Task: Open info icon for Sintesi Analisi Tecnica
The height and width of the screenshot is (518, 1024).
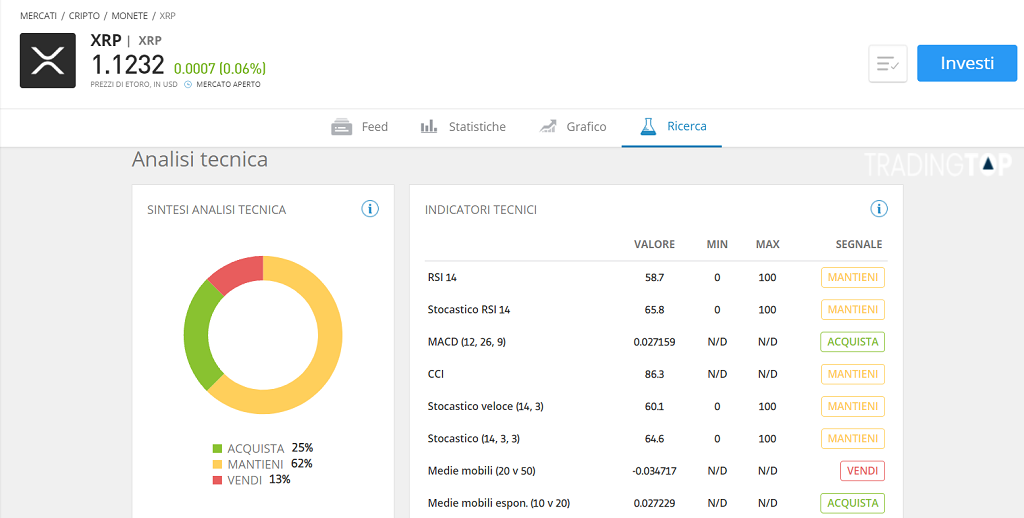Action: click(370, 209)
